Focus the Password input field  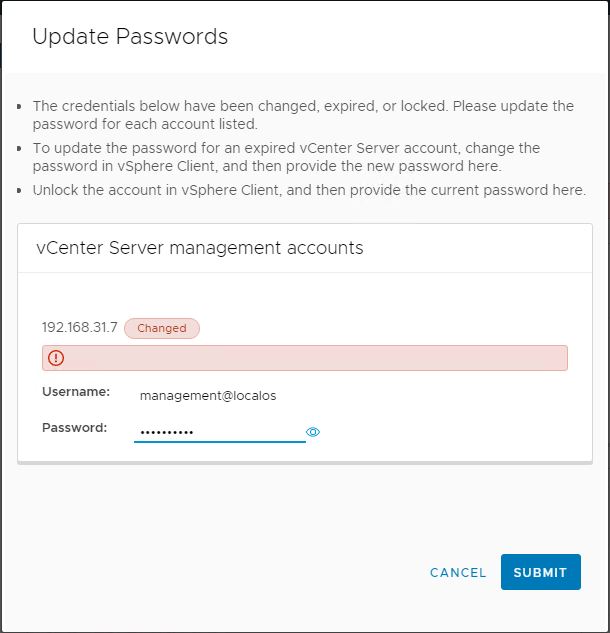(220, 432)
